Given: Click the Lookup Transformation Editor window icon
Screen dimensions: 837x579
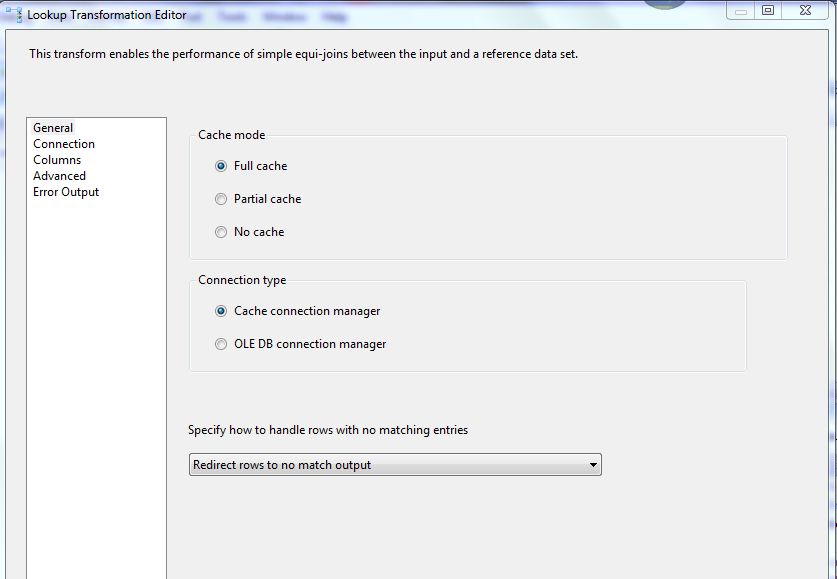Looking at the screenshot, I should 13,15.
